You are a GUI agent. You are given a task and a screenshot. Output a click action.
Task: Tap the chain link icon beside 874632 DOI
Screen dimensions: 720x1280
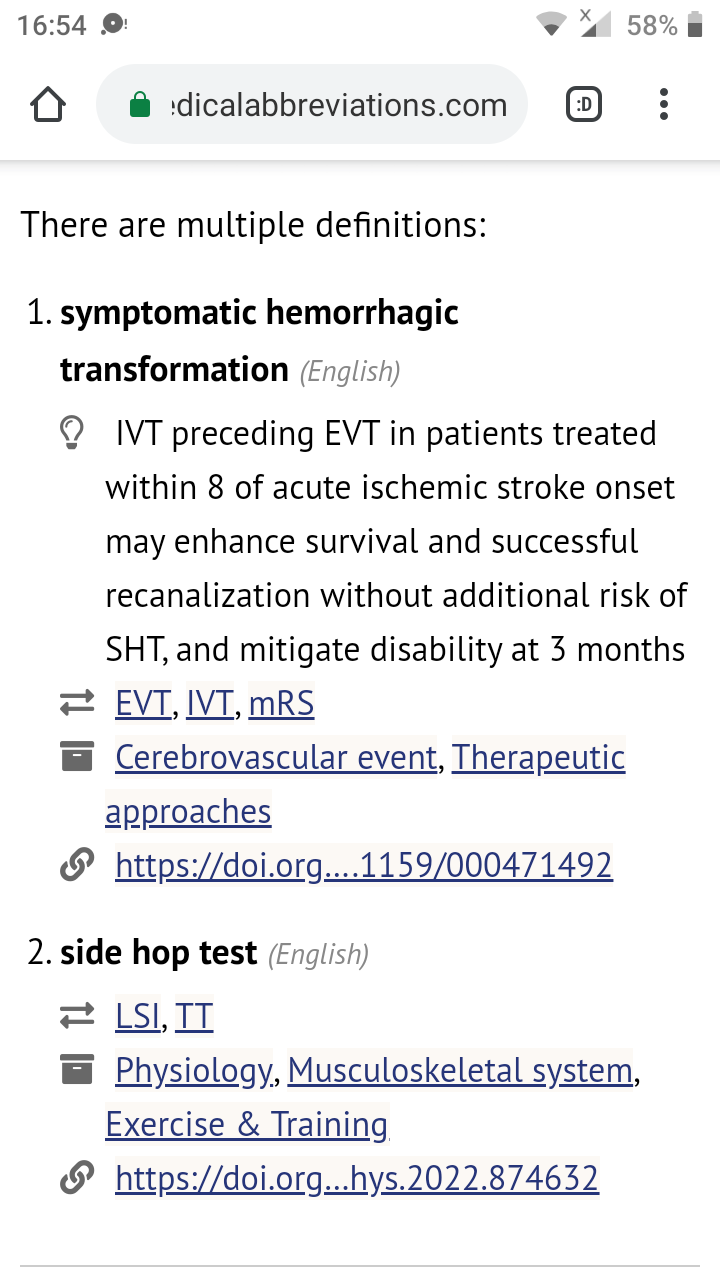77,1179
